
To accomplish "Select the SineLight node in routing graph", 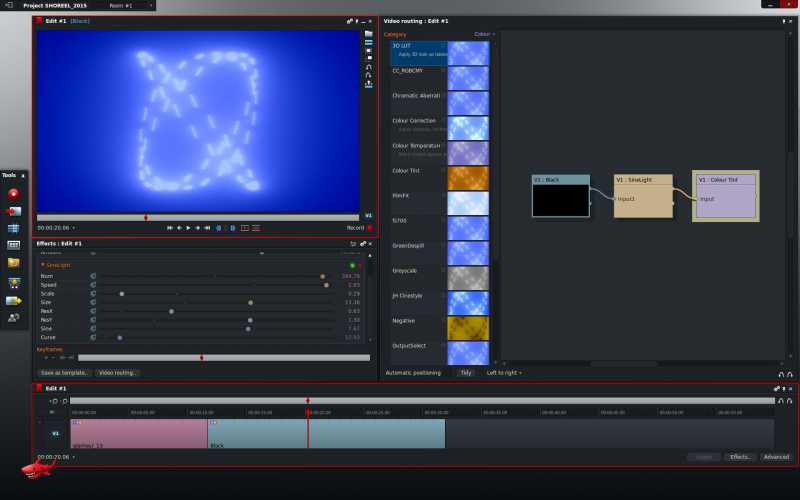I will coord(643,195).
